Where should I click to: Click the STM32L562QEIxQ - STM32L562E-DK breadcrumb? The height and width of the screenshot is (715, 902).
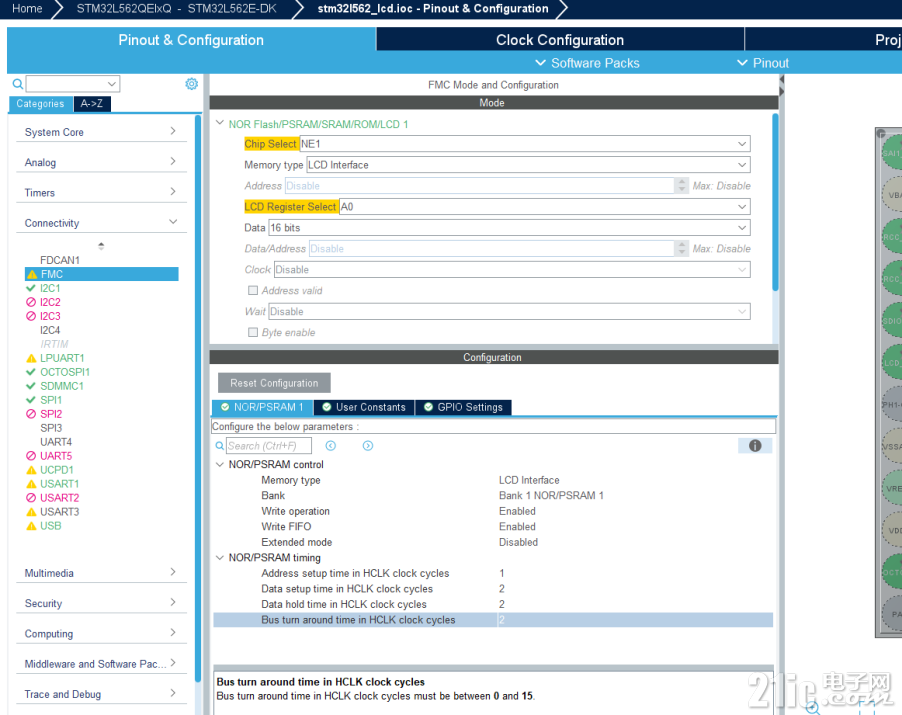tap(177, 9)
